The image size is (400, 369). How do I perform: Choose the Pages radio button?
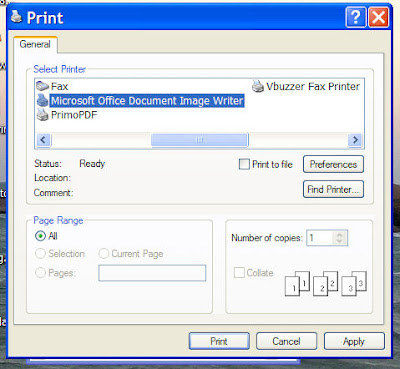tap(40, 273)
